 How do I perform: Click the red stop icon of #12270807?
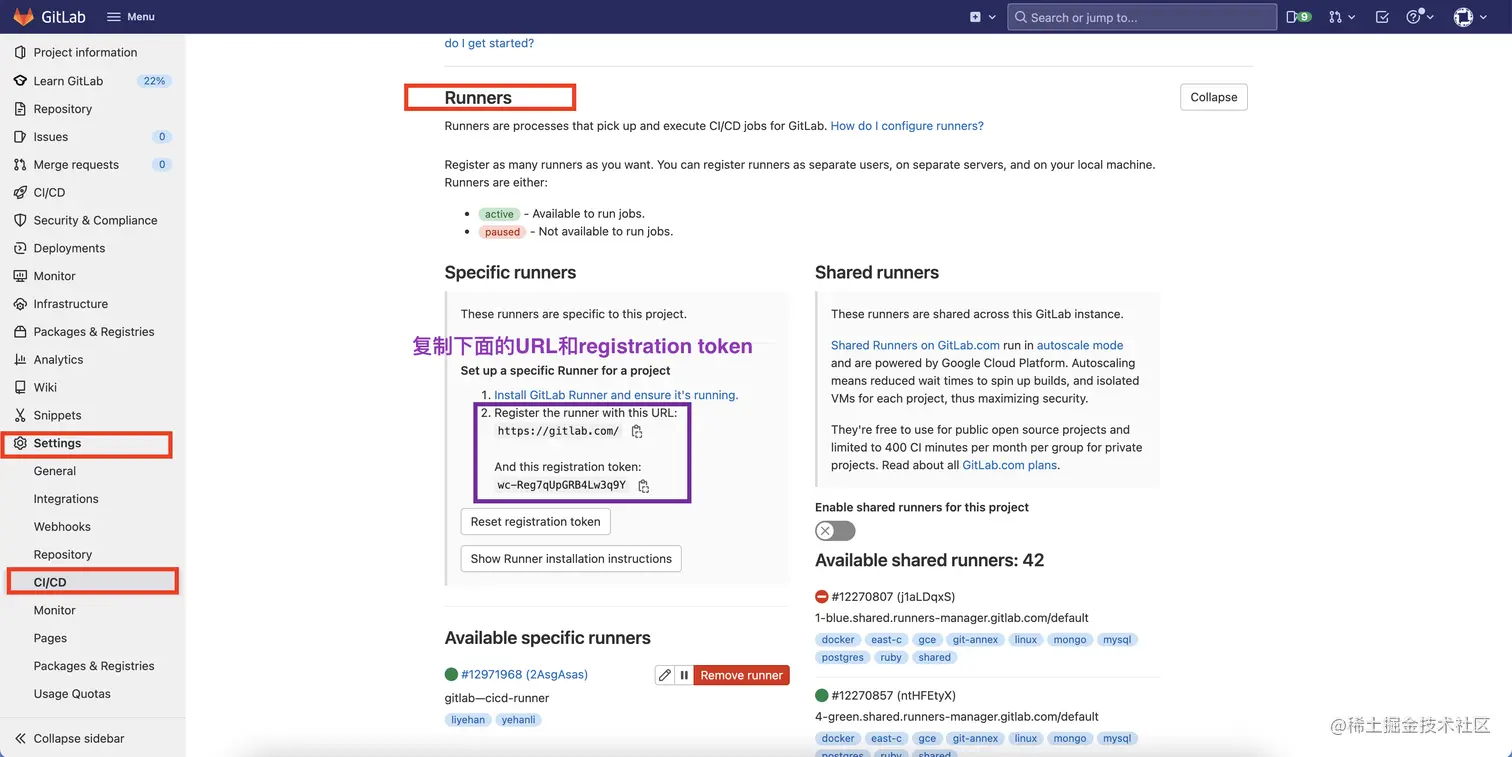tap(822, 597)
